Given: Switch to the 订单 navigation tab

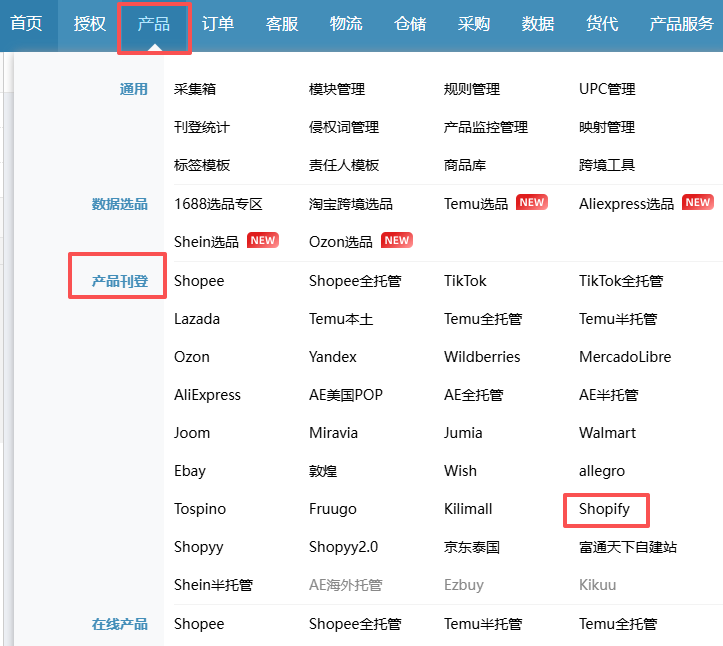Looking at the screenshot, I should (x=218, y=24).
